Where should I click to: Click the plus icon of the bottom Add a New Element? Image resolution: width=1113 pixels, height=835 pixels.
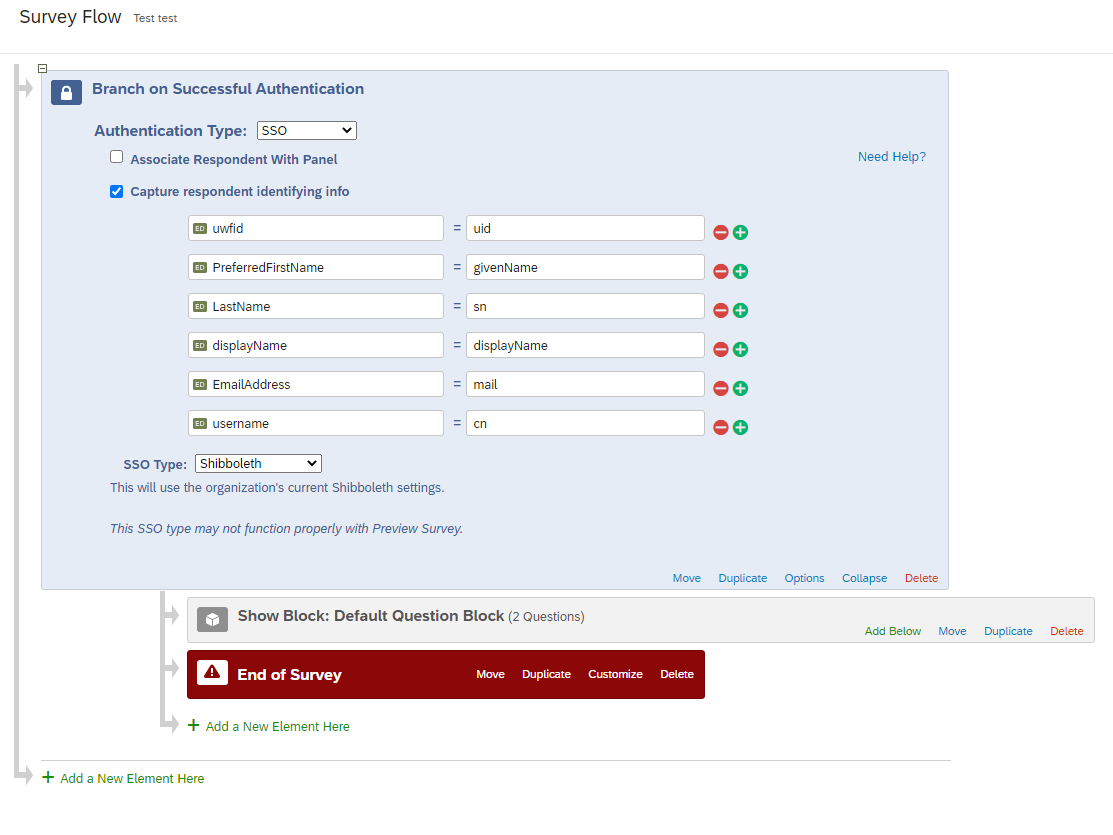48,777
